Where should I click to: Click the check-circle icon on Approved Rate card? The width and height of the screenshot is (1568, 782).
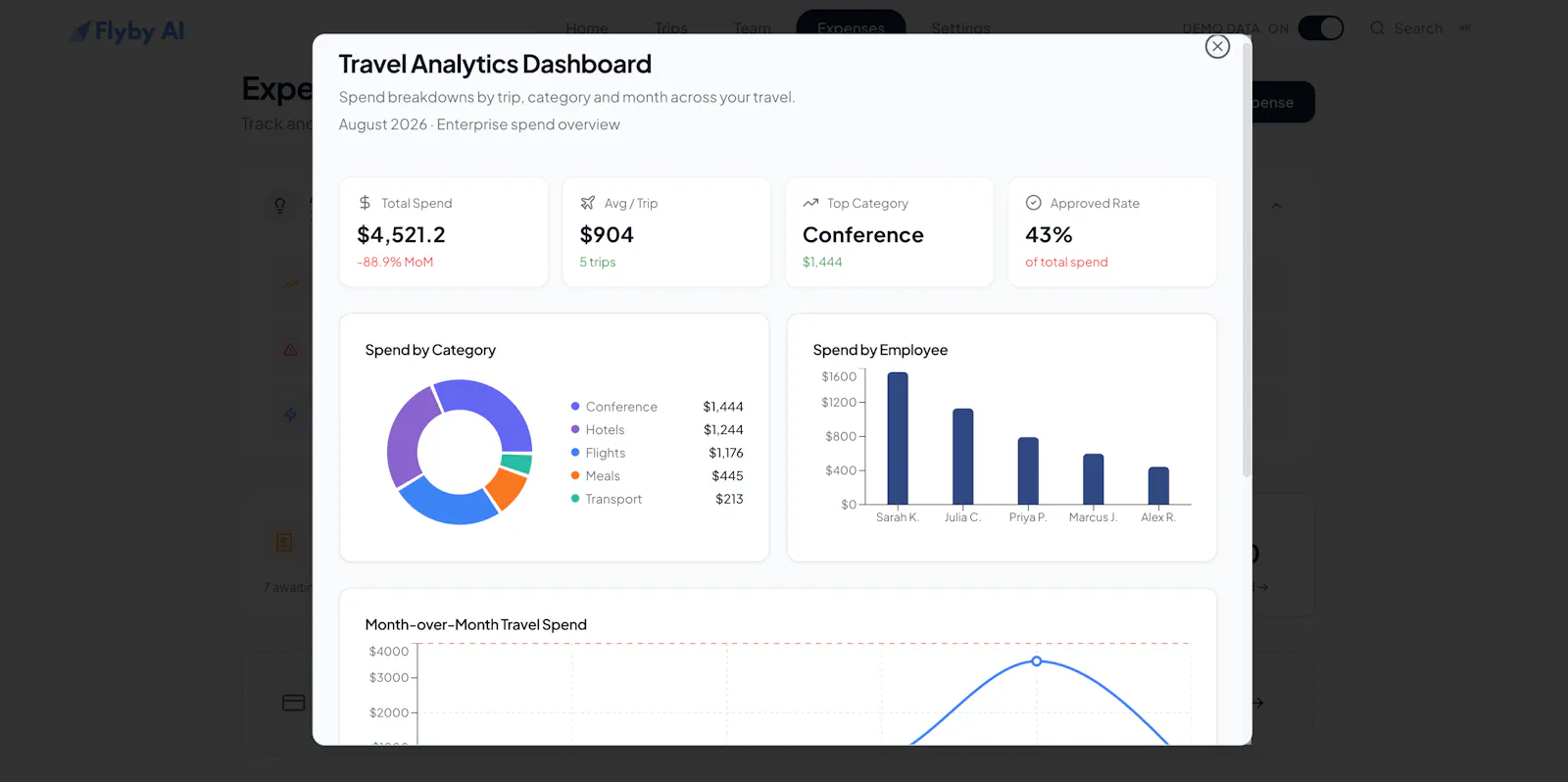pos(1033,203)
